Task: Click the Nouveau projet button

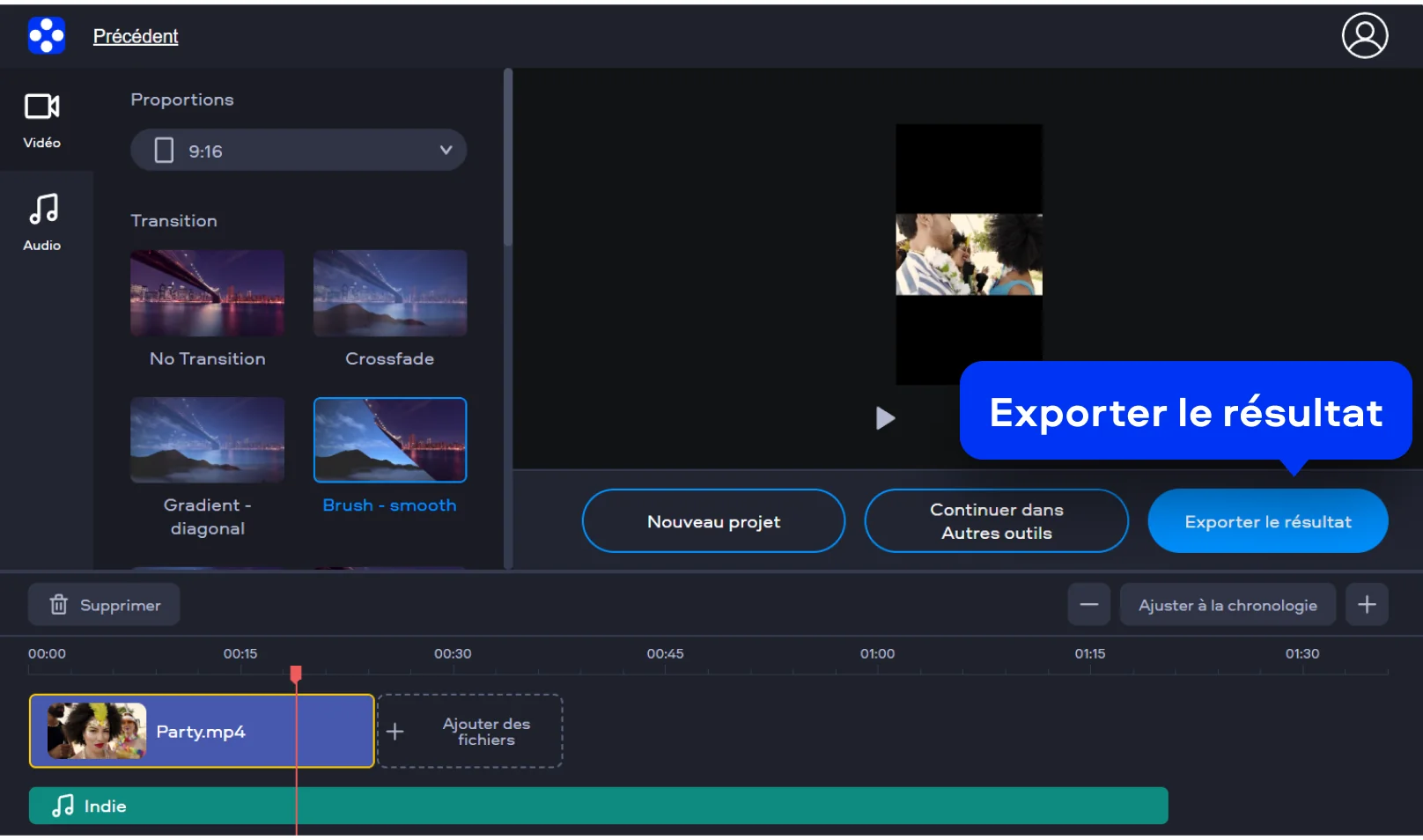Action: point(713,521)
